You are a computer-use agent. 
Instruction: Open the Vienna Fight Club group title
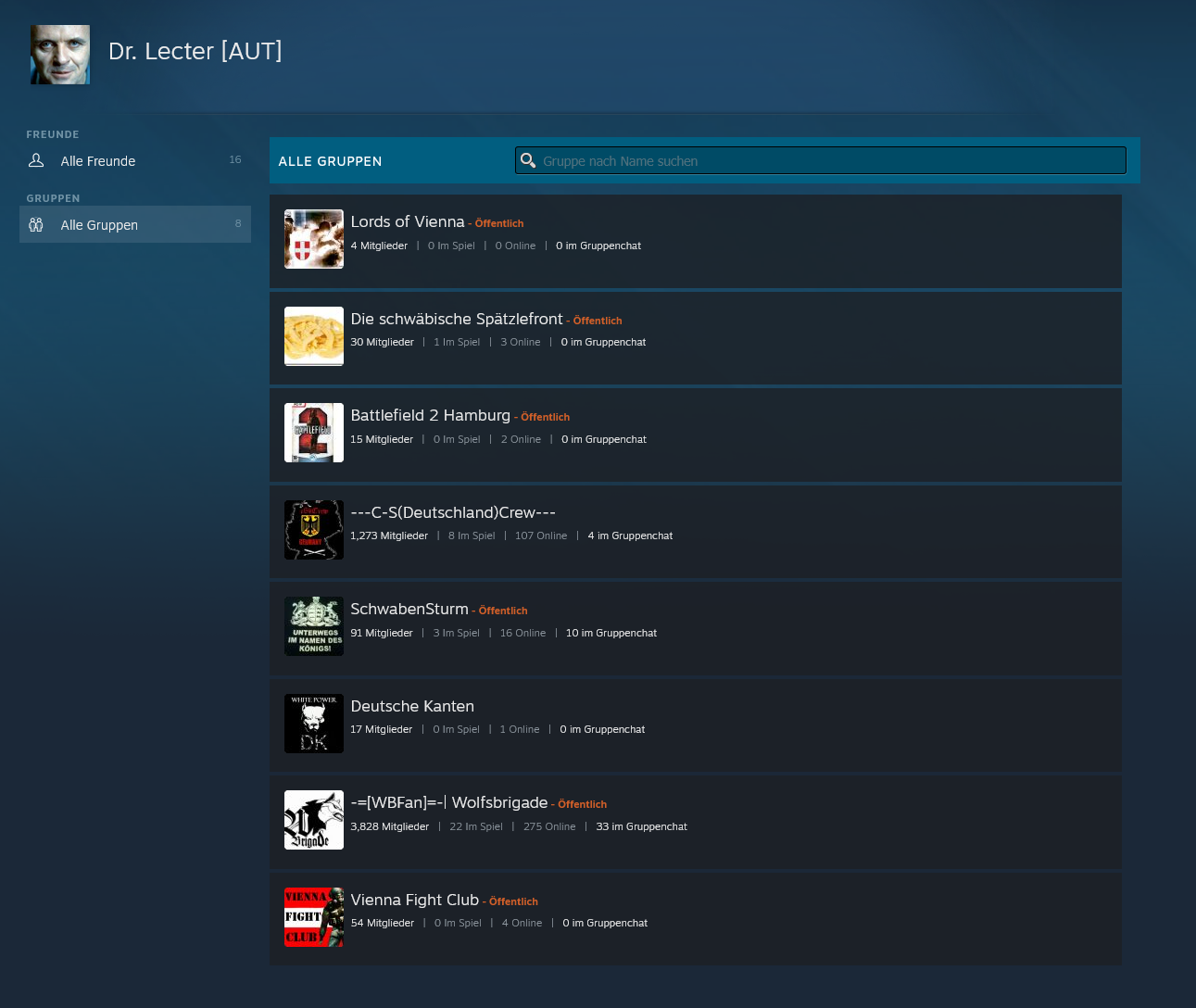point(414,901)
